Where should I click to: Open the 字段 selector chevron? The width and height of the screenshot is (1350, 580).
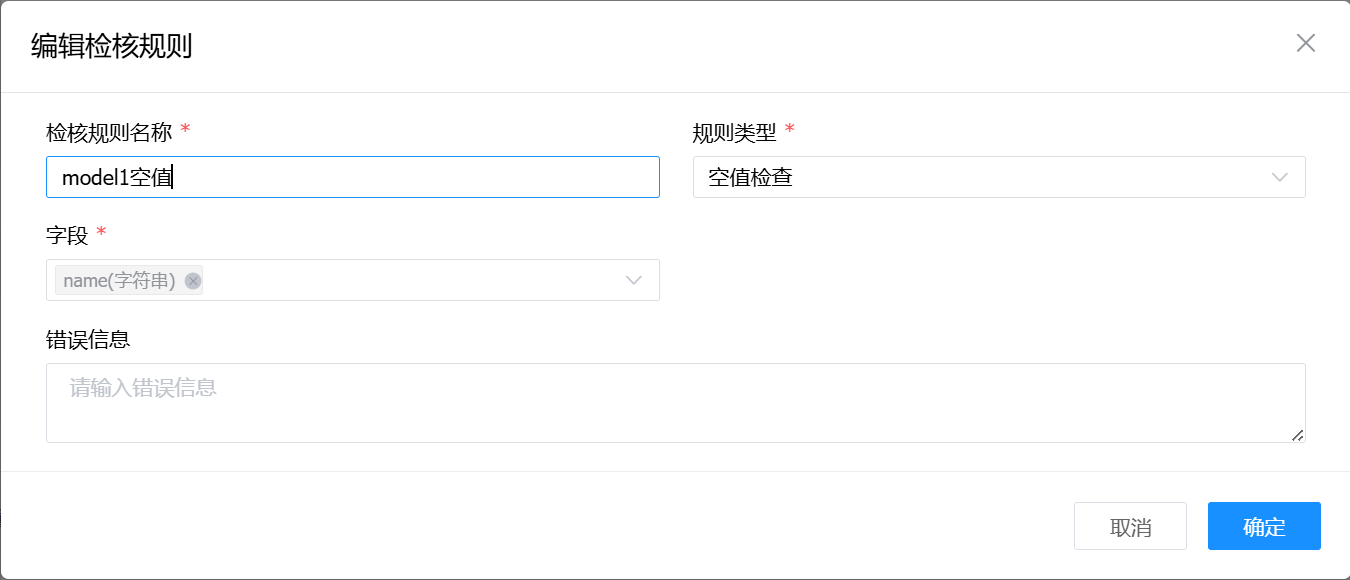pyautogui.click(x=633, y=280)
